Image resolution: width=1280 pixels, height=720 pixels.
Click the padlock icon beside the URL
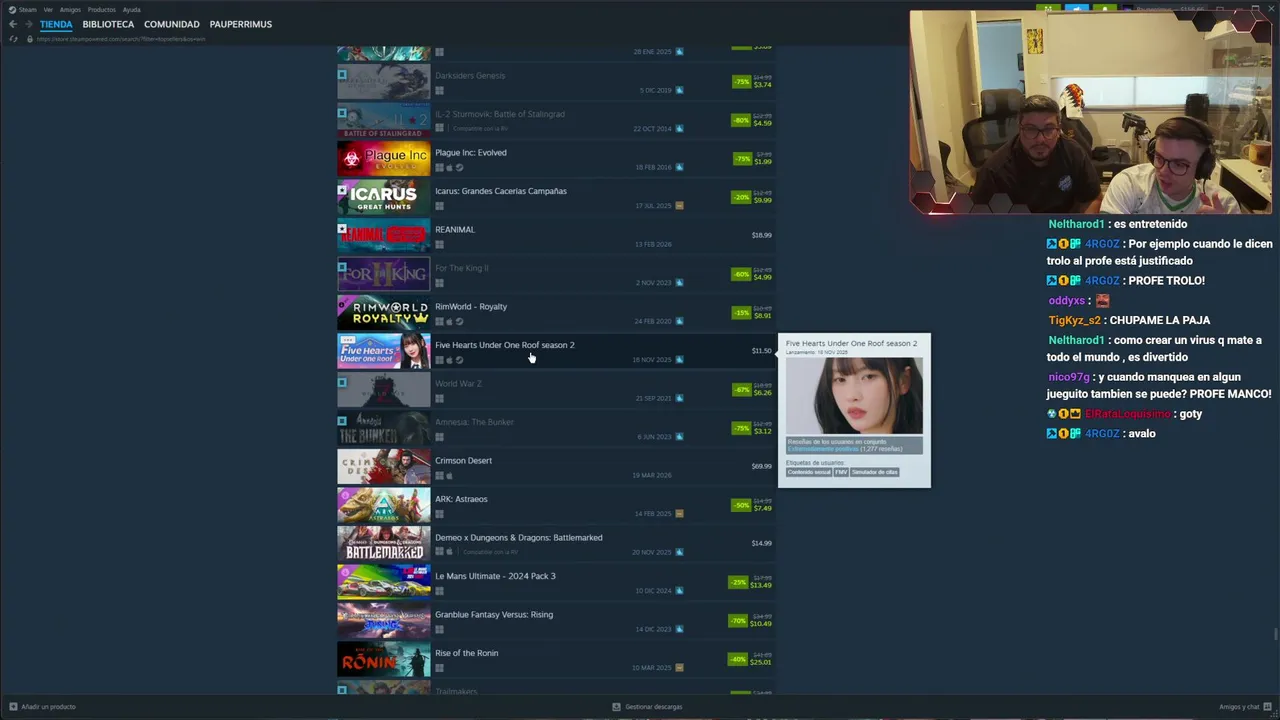30,39
